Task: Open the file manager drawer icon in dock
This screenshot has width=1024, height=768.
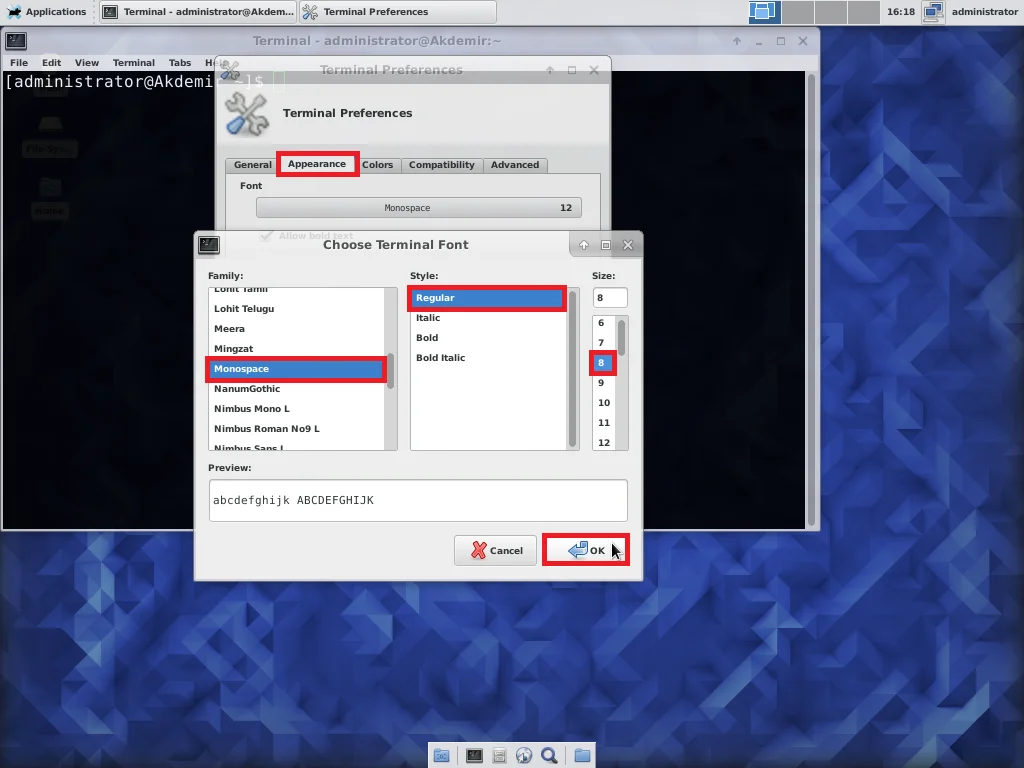Action: 500,756
